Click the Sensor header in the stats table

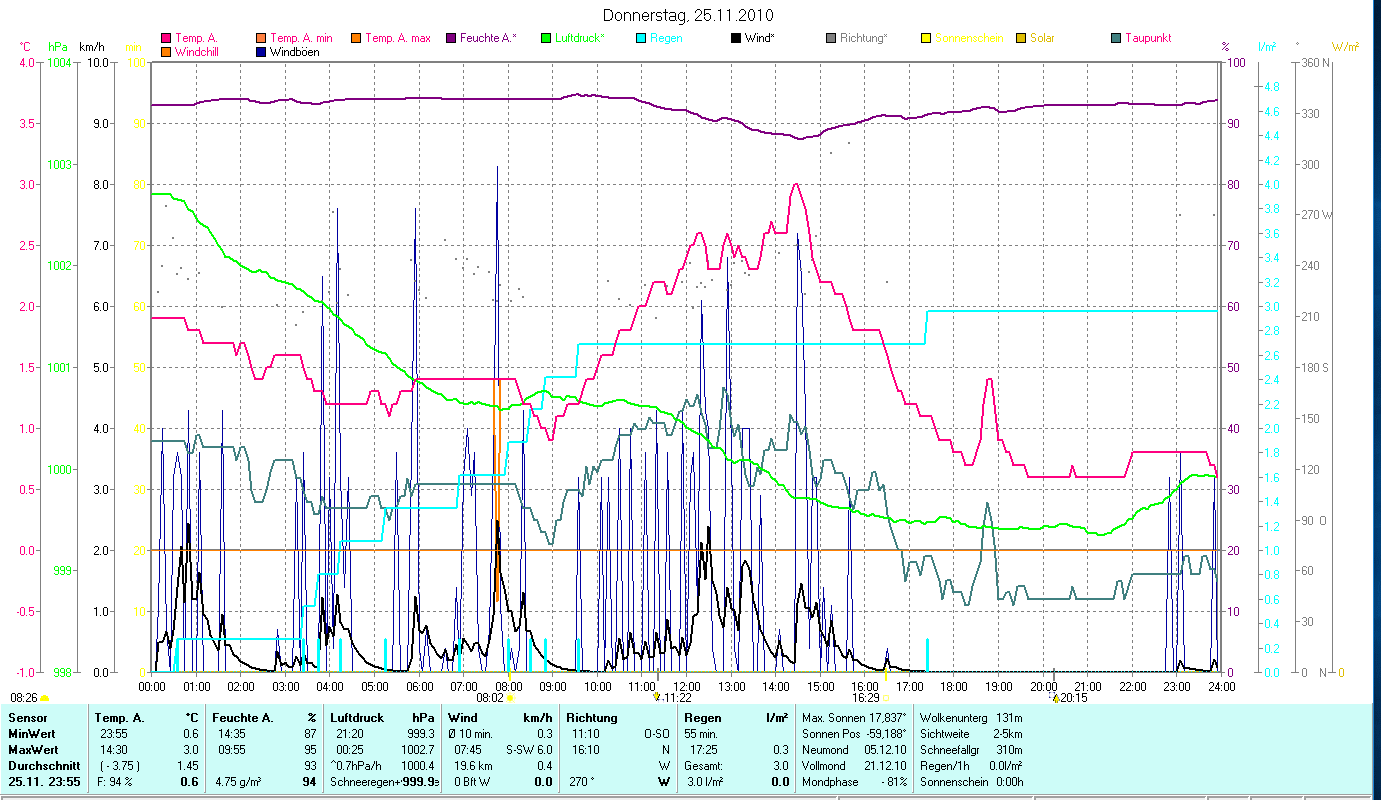27,718
